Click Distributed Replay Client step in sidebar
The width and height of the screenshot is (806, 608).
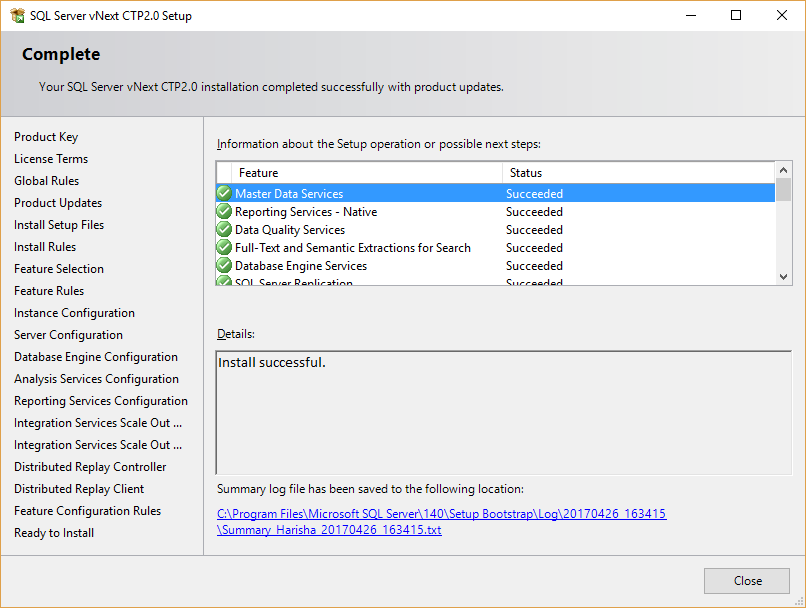coord(79,489)
